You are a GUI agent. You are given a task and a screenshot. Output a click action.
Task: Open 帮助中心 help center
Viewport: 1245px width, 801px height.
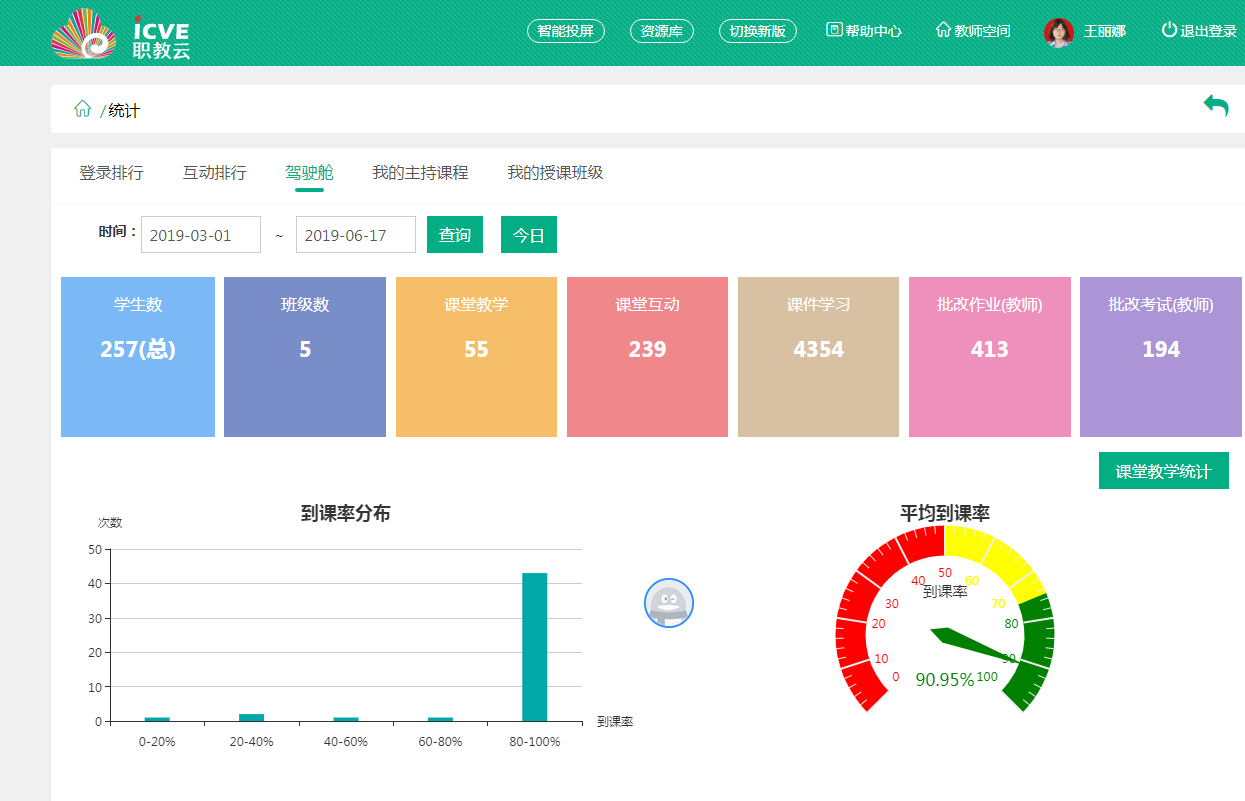click(864, 31)
